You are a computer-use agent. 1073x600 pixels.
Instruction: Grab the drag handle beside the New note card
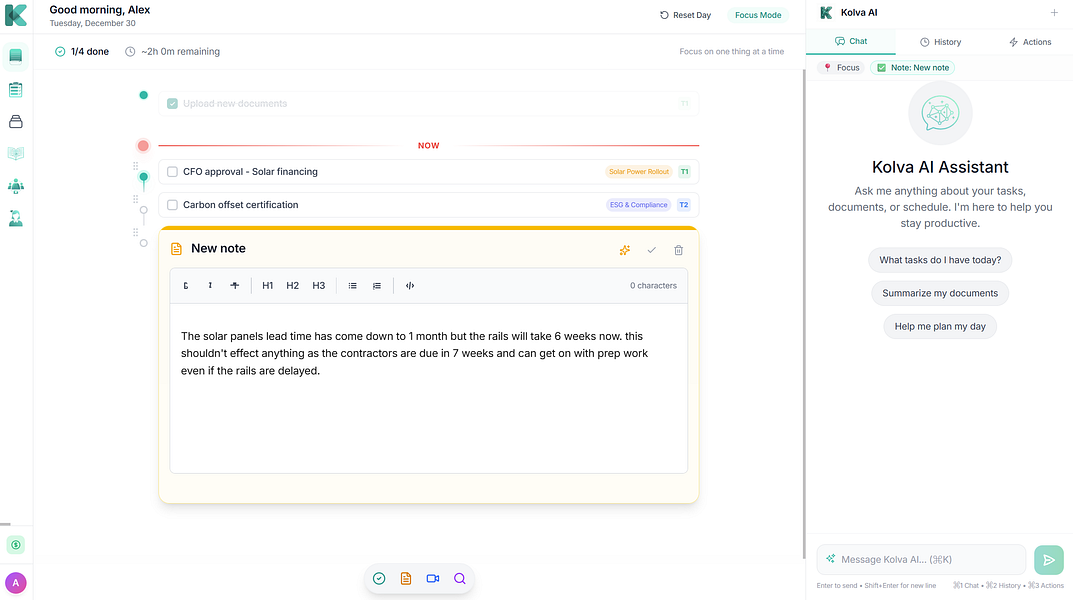[135, 233]
